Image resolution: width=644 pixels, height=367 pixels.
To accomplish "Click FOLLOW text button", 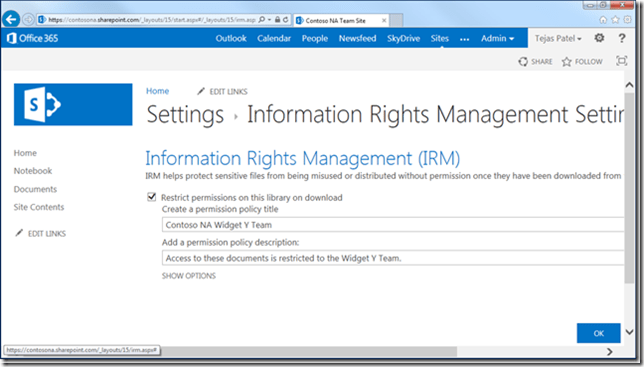I will coord(589,62).
